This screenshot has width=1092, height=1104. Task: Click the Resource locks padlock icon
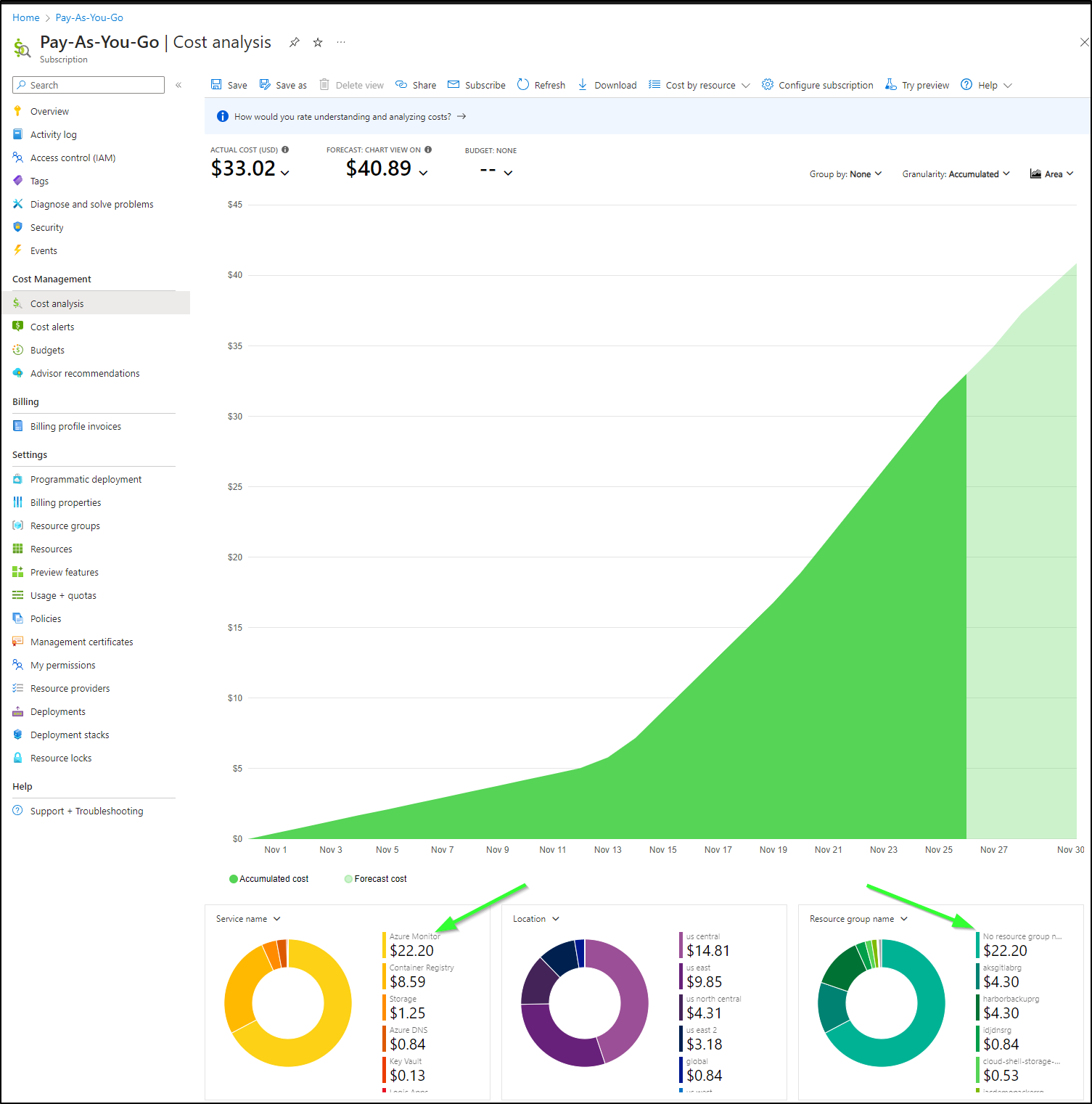coord(17,758)
